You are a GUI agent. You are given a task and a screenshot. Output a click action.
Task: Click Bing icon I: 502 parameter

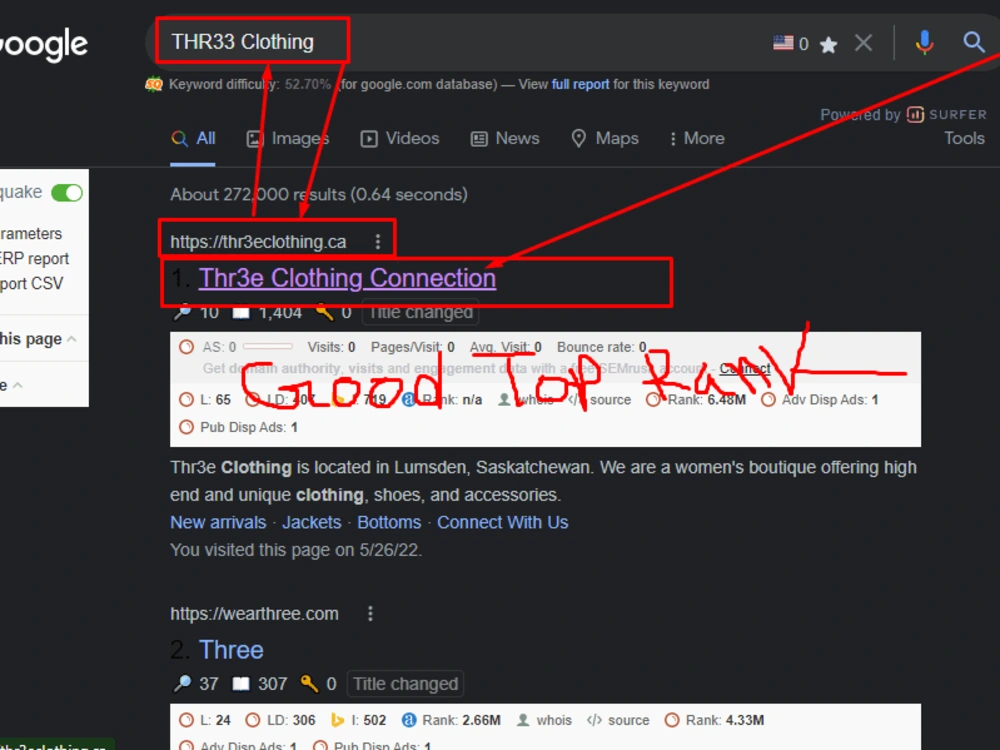click(358, 720)
